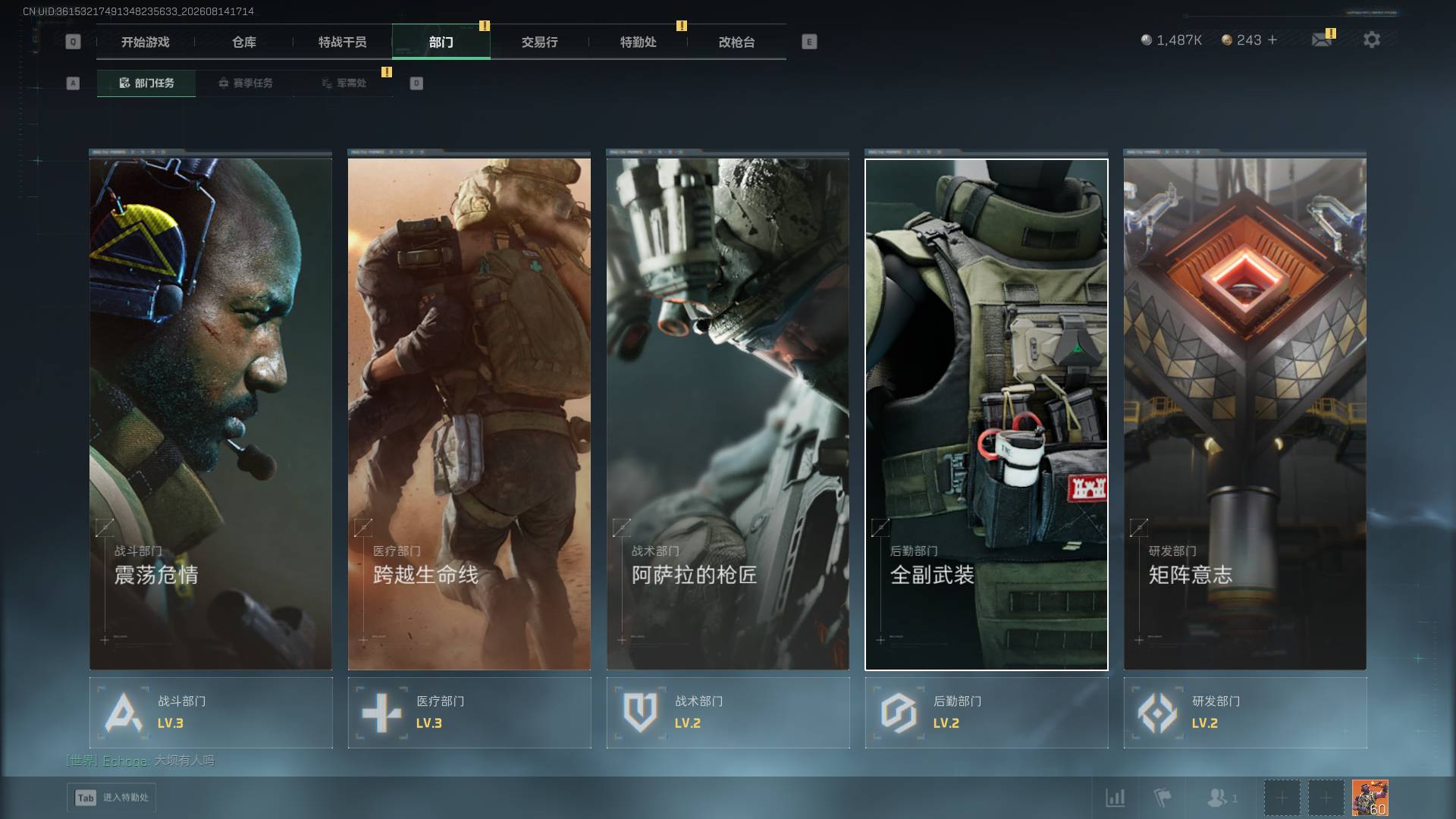
Task: Open the bar chart statistics icon
Action: [x=1115, y=798]
